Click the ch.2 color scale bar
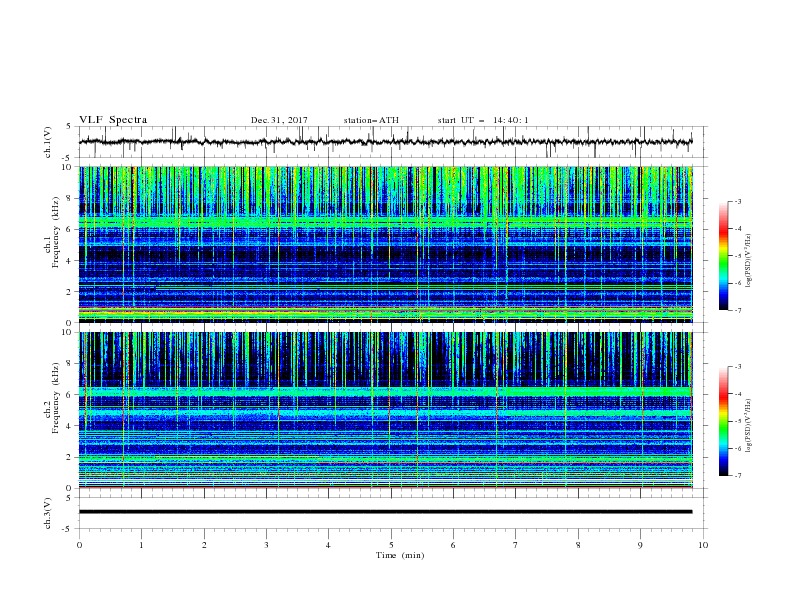This screenshot has width=792, height=612. 724,421
